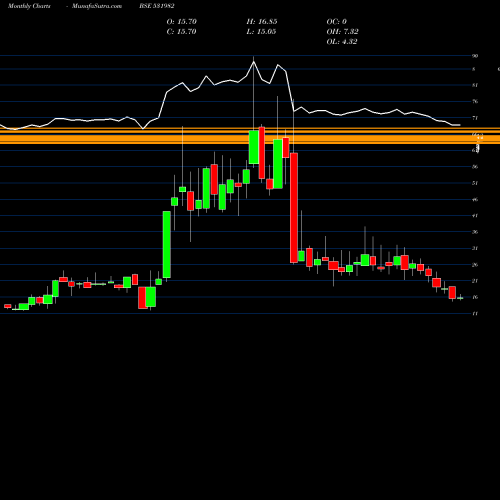
Task: Click the close value 'C: 15.70'
Action: (182, 31)
